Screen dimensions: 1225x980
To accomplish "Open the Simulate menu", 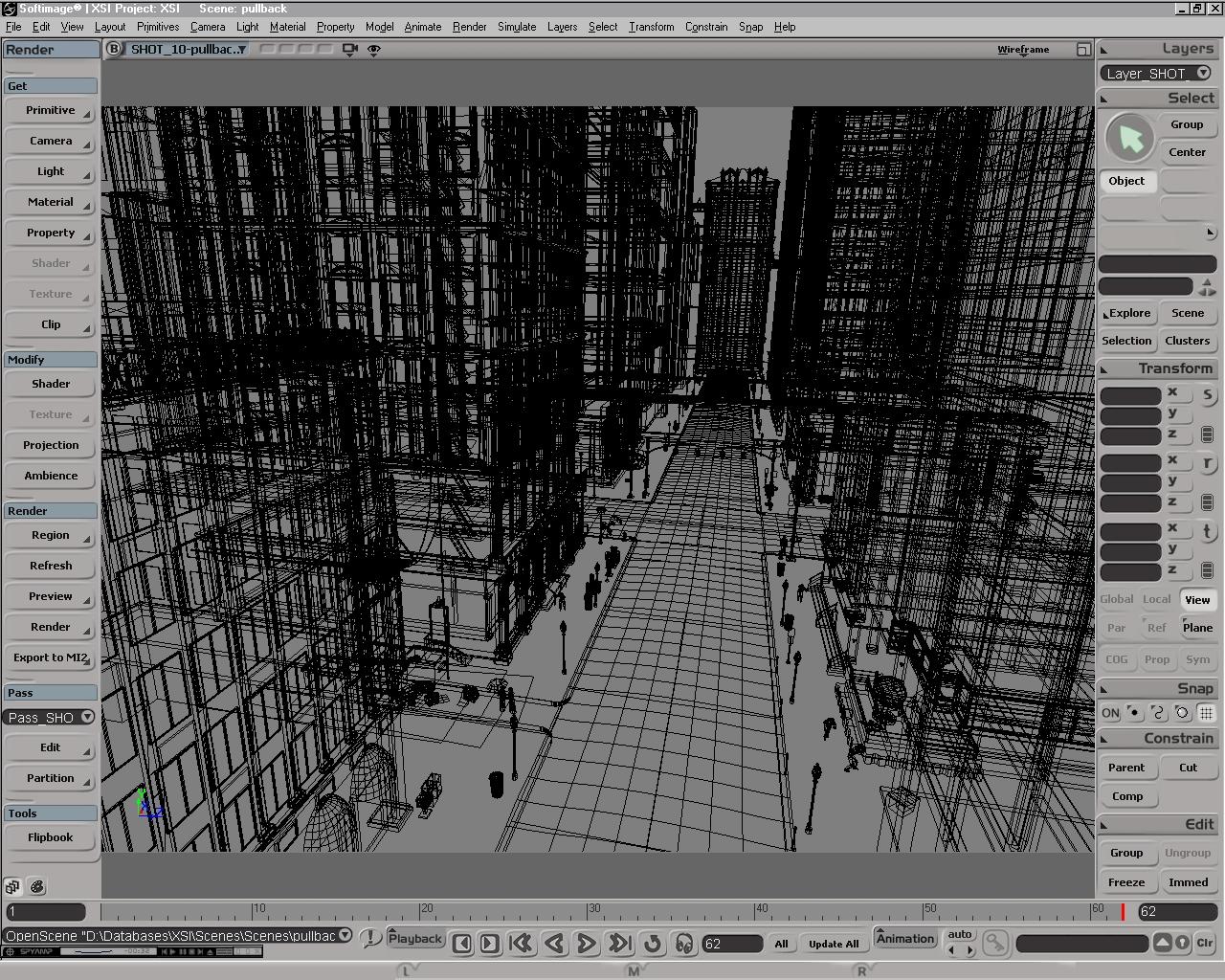I will 516,27.
